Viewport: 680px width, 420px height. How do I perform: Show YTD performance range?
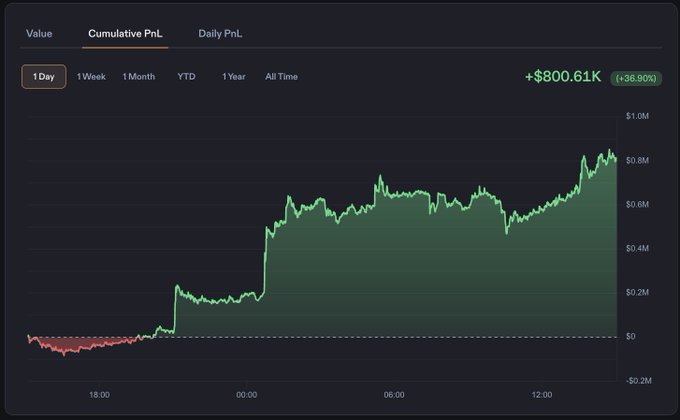(186, 76)
